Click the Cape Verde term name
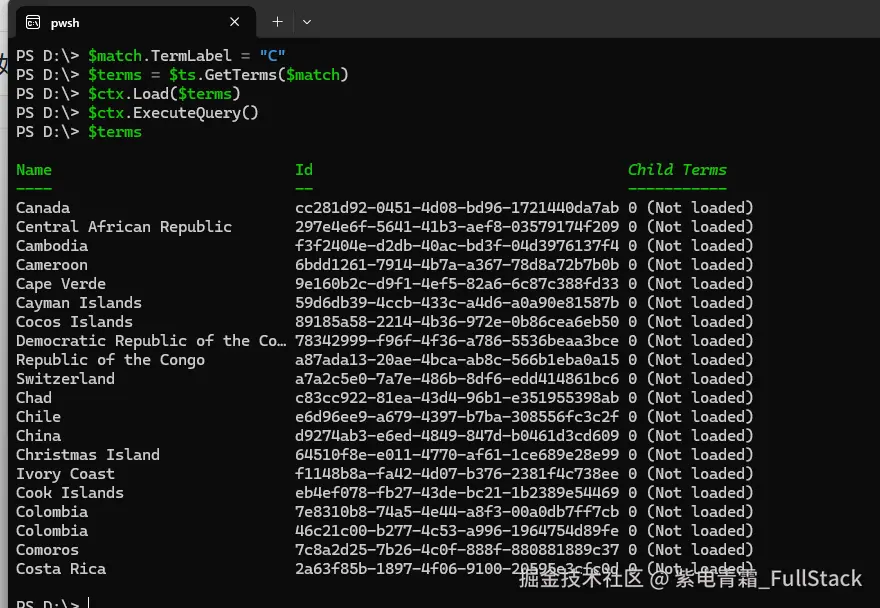 pyautogui.click(x=61, y=284)
